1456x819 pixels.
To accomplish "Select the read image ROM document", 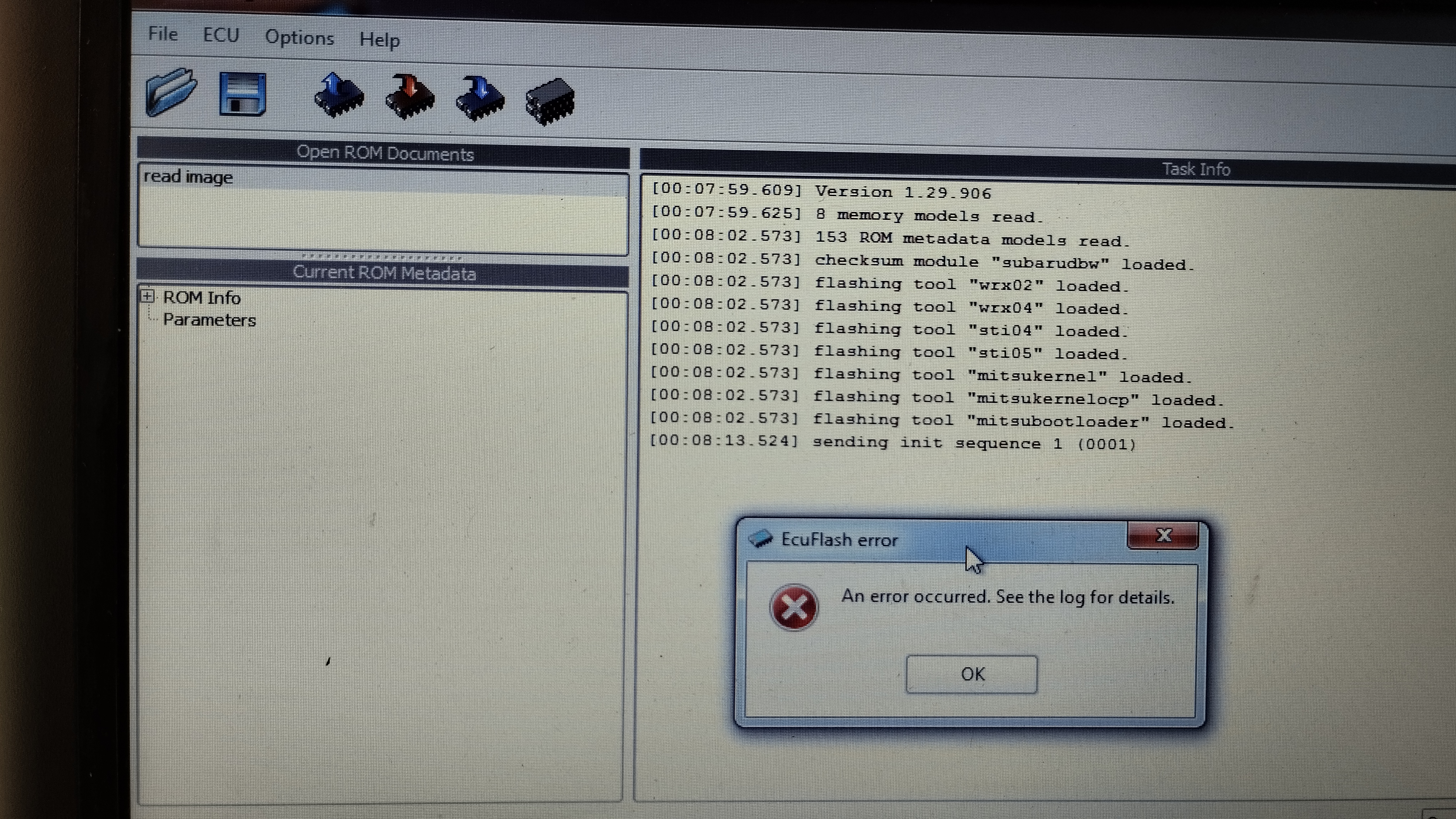I will (x=188, y=177).
